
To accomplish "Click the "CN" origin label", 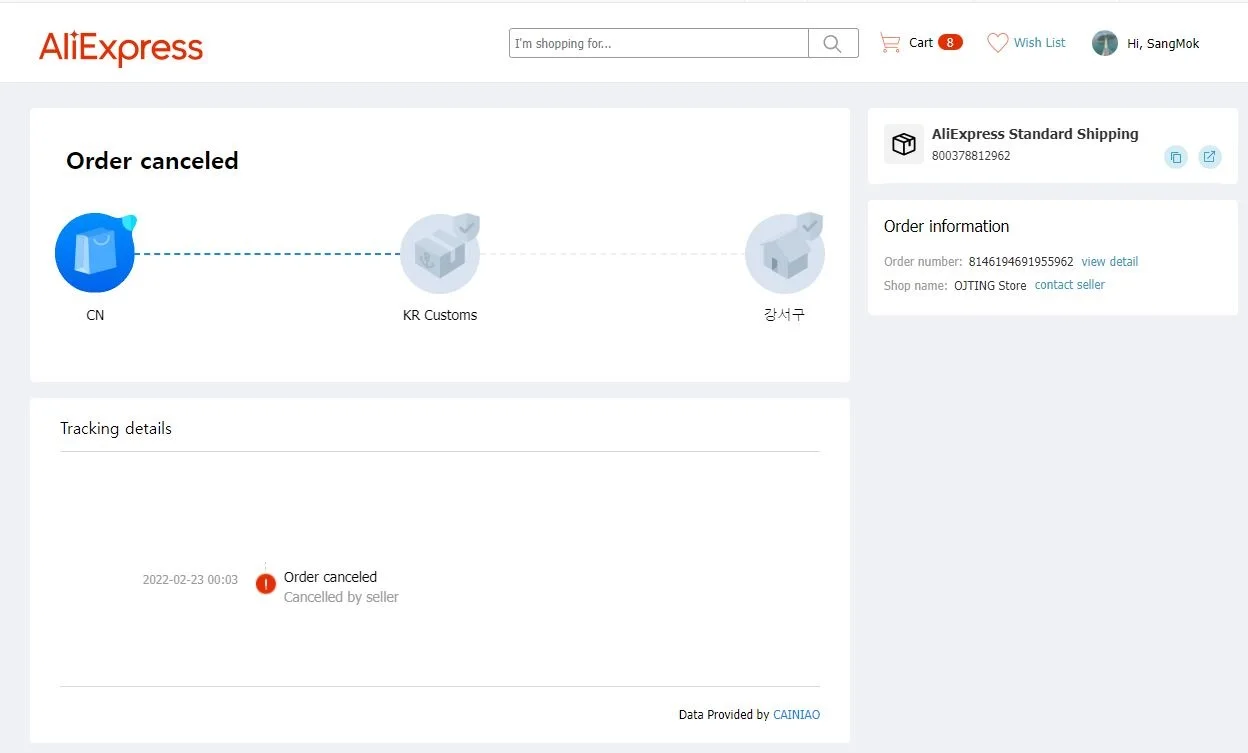I will 95,315.
